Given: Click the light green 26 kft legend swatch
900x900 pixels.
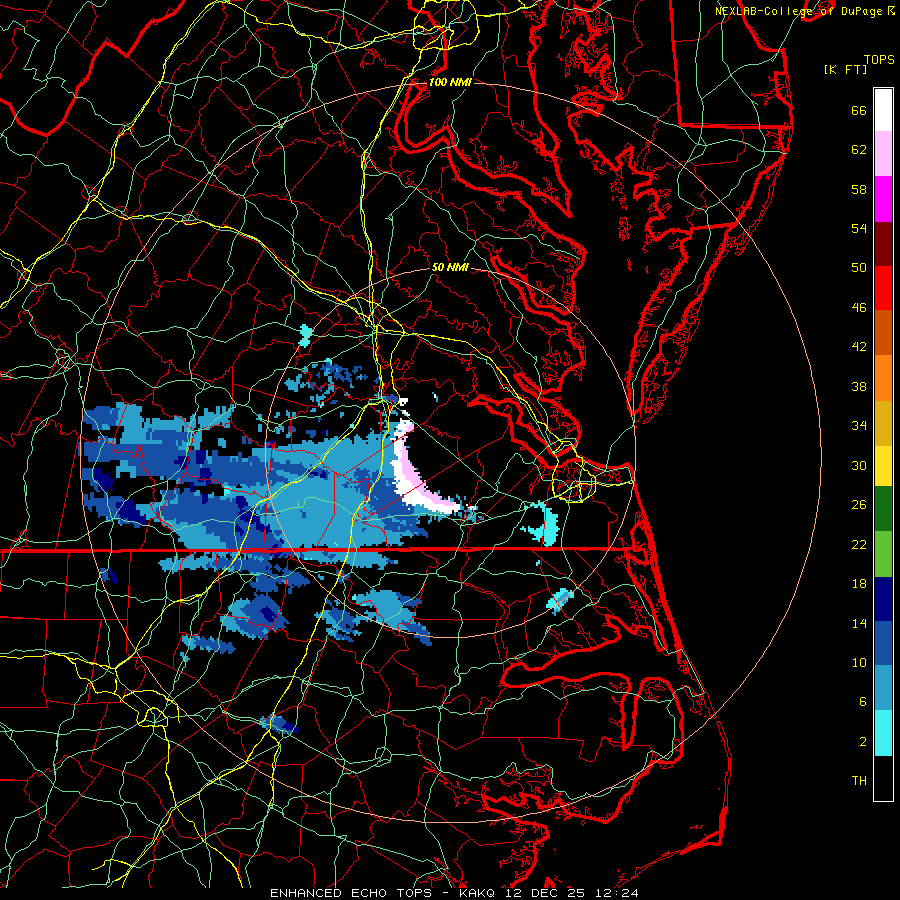Looking at the screenshot, I should tap(883, 554).
